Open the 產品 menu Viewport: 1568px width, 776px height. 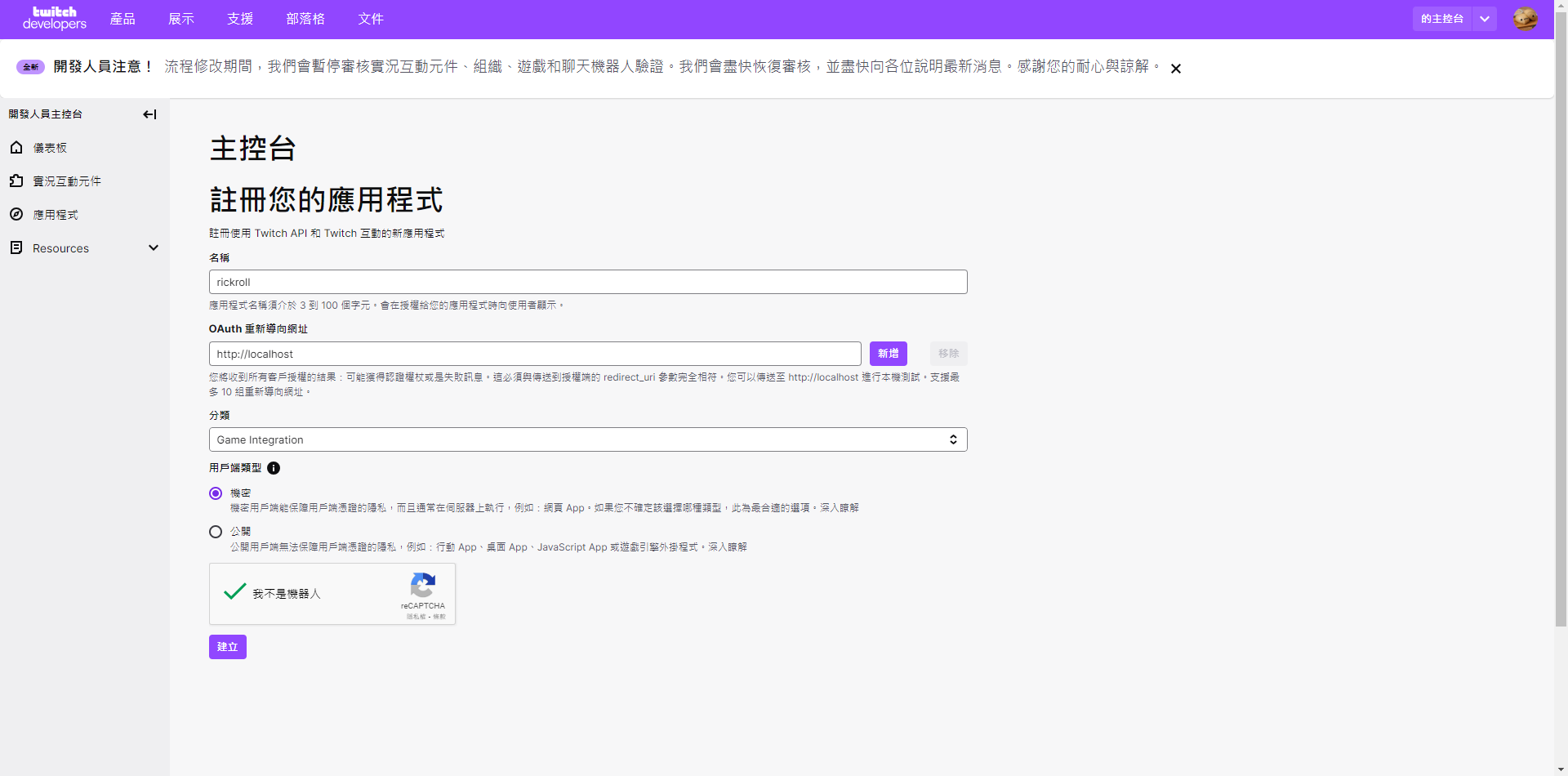coord(122,19)
